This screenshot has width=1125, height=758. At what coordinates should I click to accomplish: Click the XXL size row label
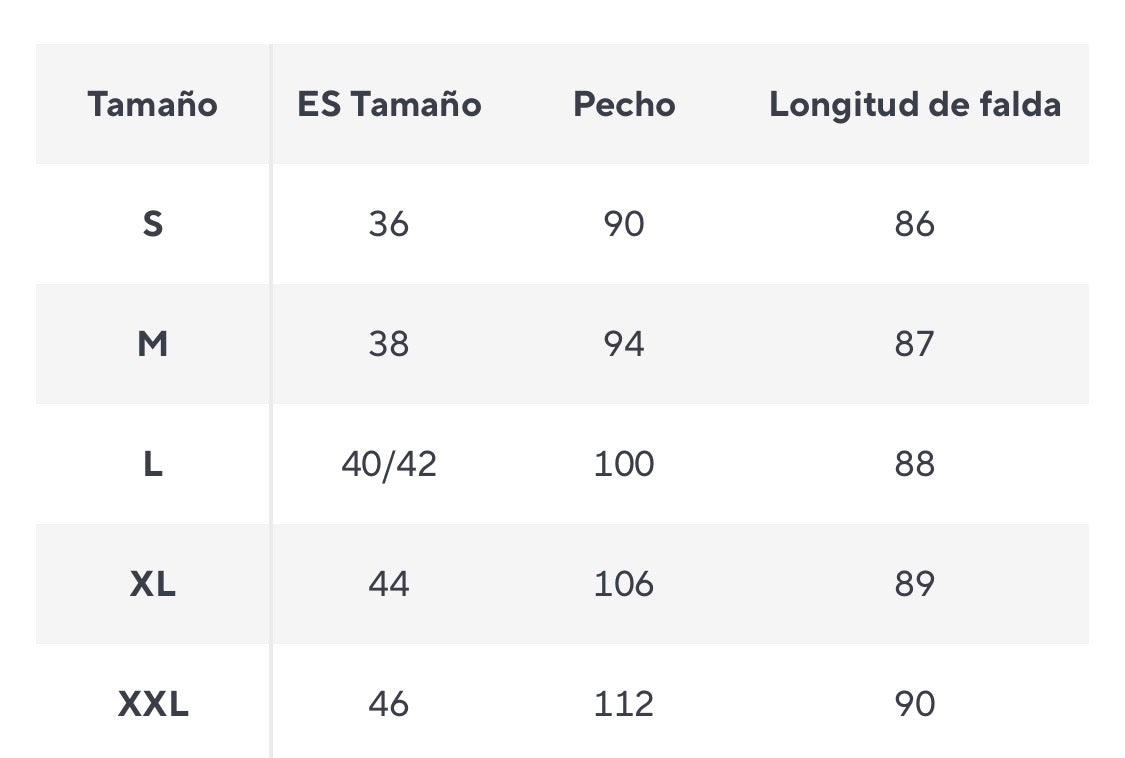pyautogui.click(x=152, y=704)
